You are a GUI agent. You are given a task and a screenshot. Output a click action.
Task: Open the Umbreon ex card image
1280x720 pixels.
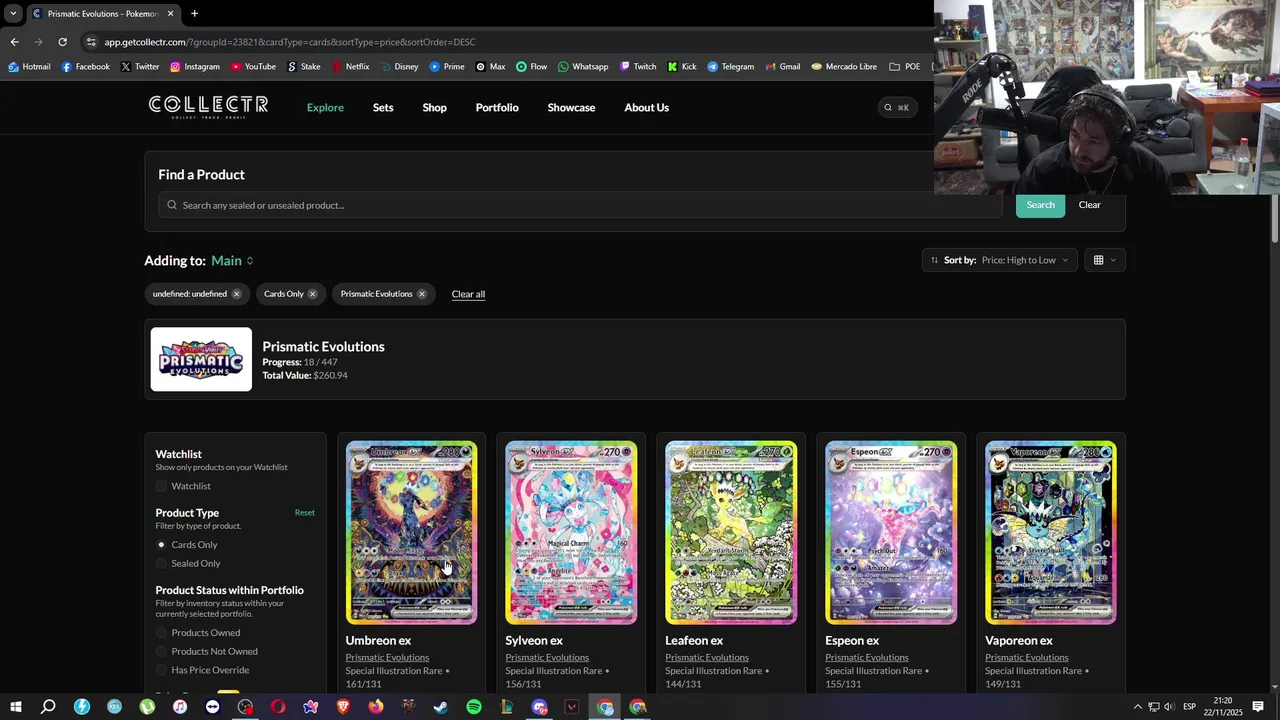pos(411,532)
